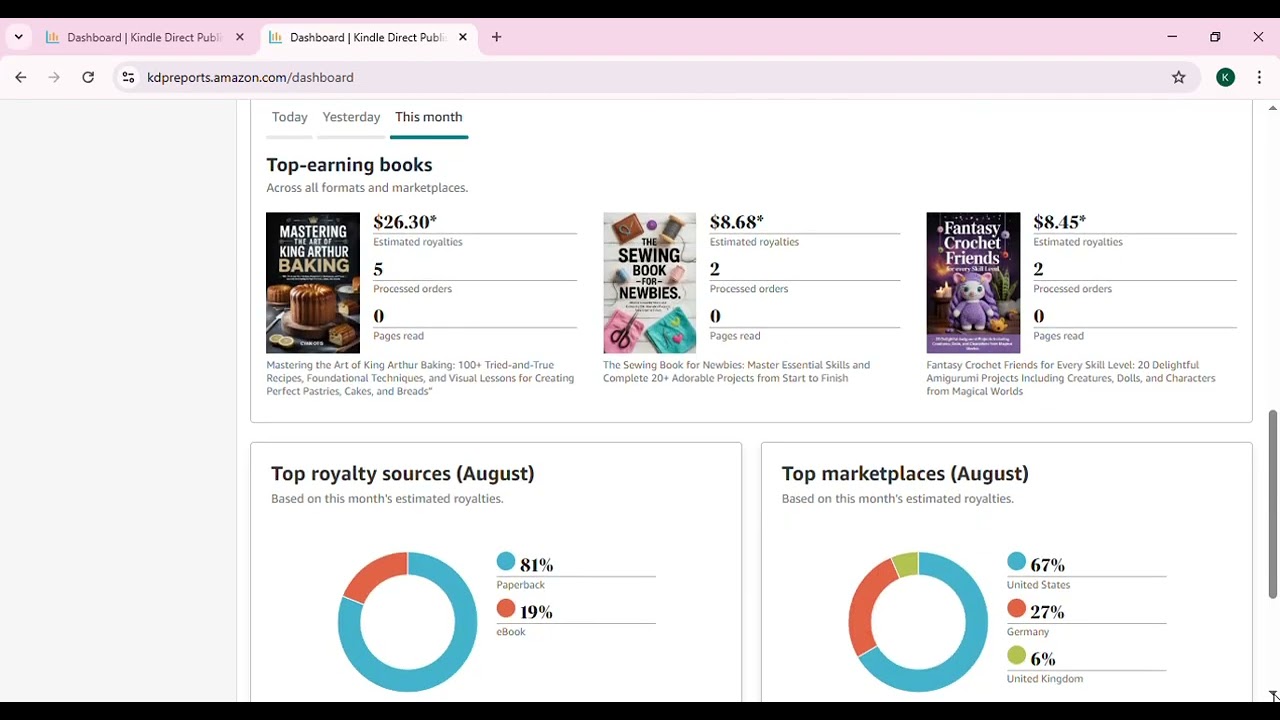Open Mastering King Arthur Baking cover
The width and height of the screenshot is (1280, 720).
[x=313, y=282]
